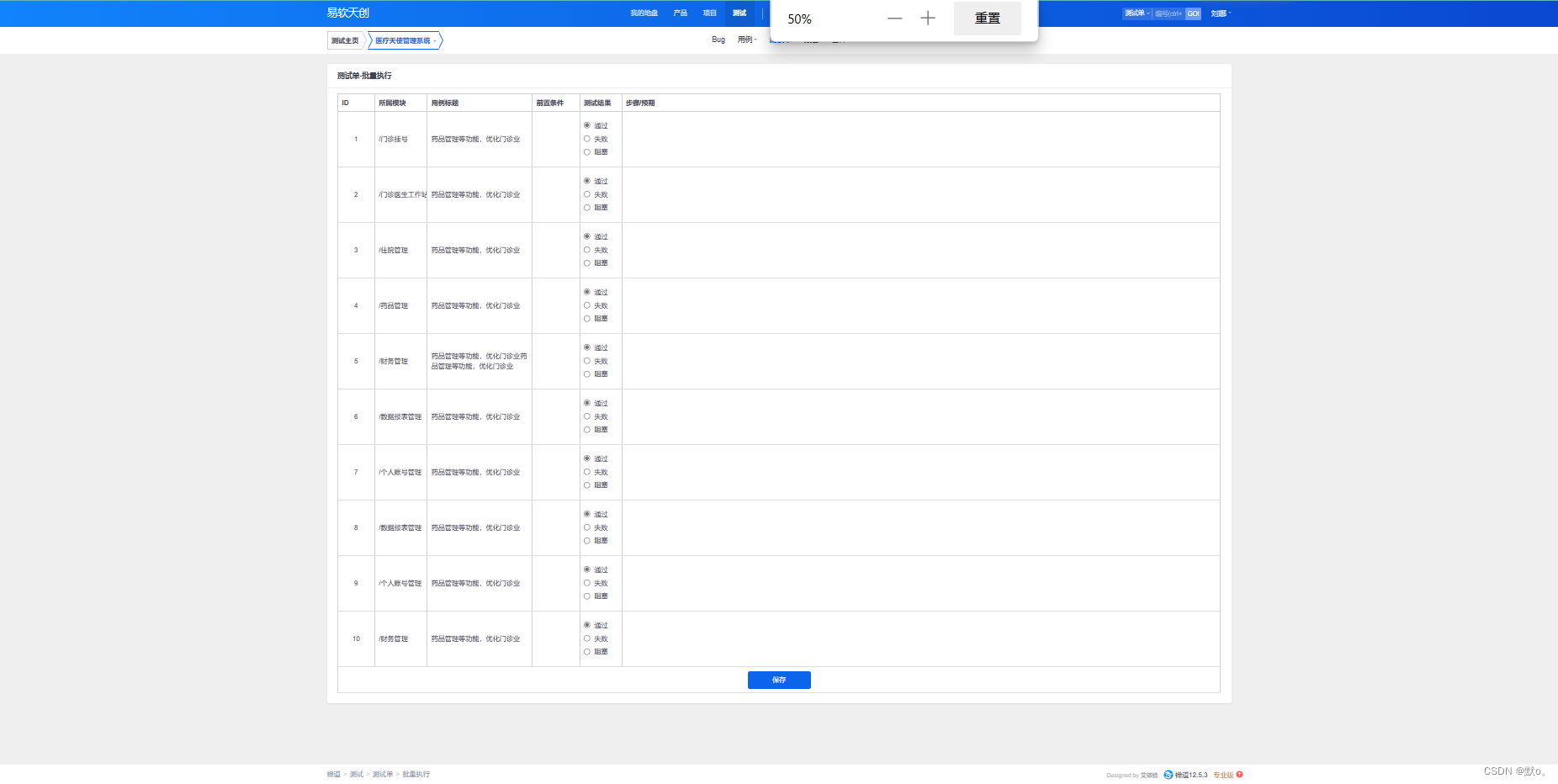1558x784 pixels.
Task: Click the 保存 save button
Action: click(779, 680)
